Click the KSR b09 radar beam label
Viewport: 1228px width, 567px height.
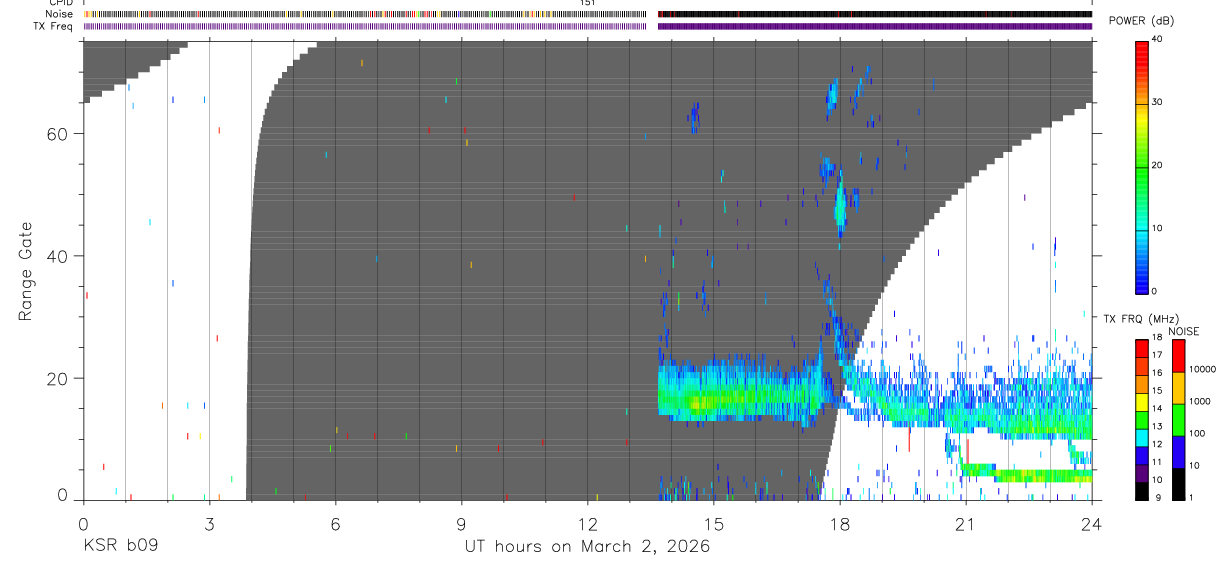[x=120, y=546]
